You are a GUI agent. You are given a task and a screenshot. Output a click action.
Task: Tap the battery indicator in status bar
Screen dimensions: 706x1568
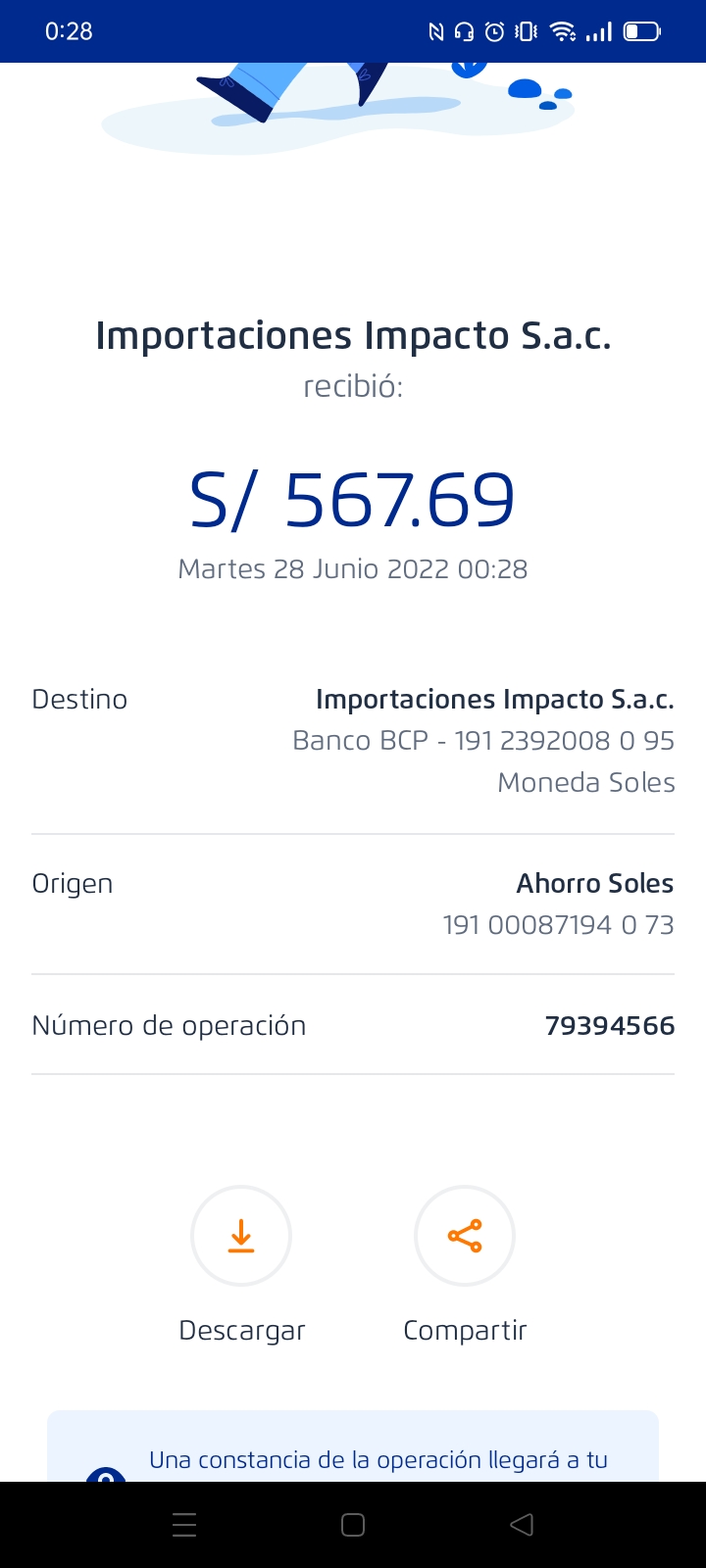tap(642, 31)
